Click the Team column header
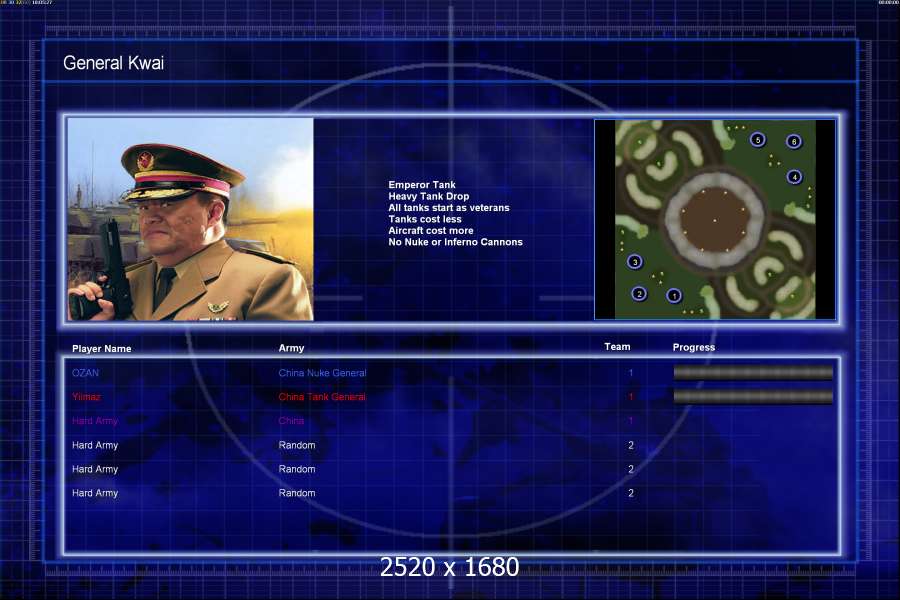Screen dimensions: 900x600 [617, 347]
